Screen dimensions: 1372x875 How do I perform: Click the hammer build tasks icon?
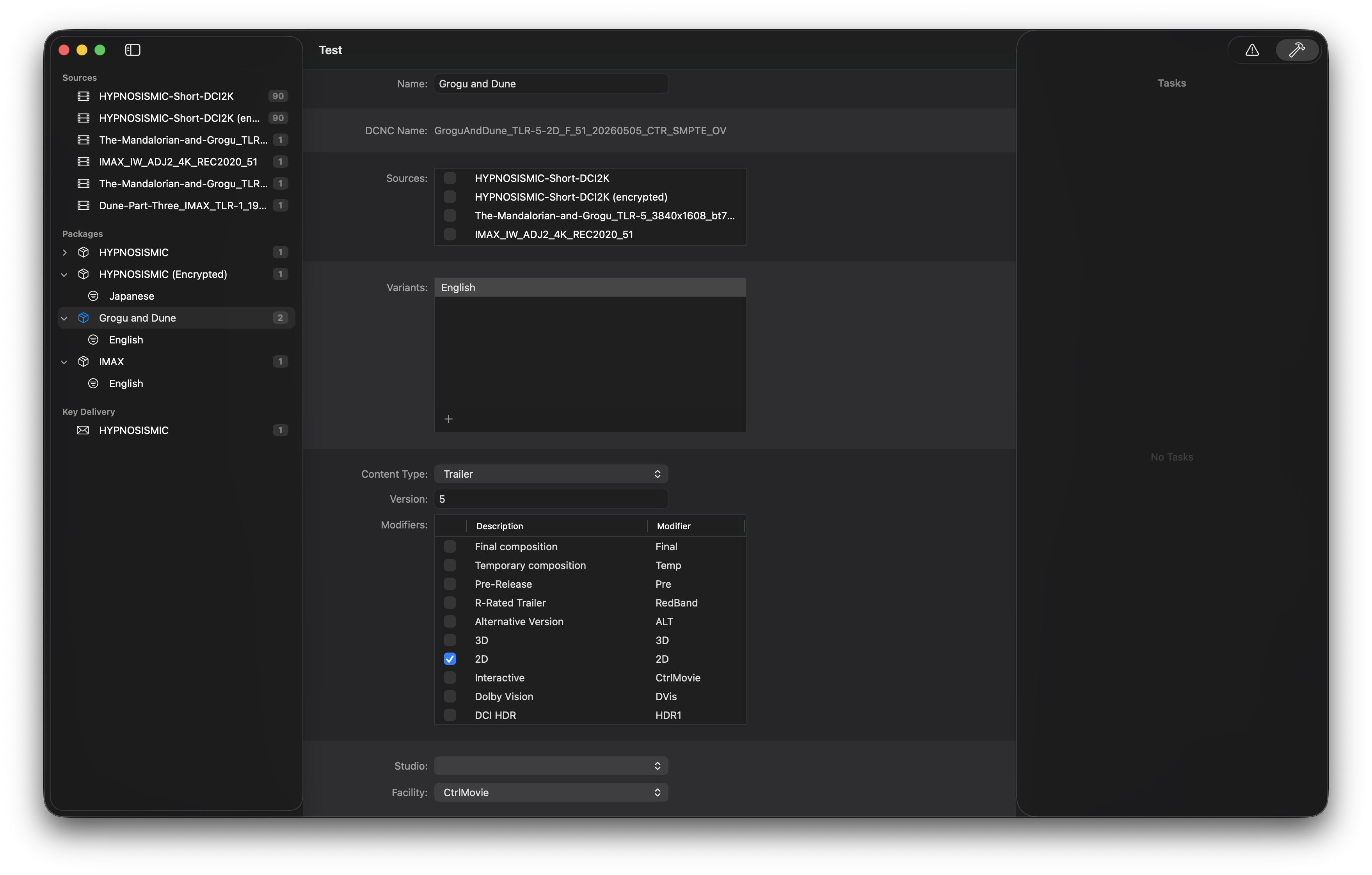pyautogui.click(x=1297, y=50)
